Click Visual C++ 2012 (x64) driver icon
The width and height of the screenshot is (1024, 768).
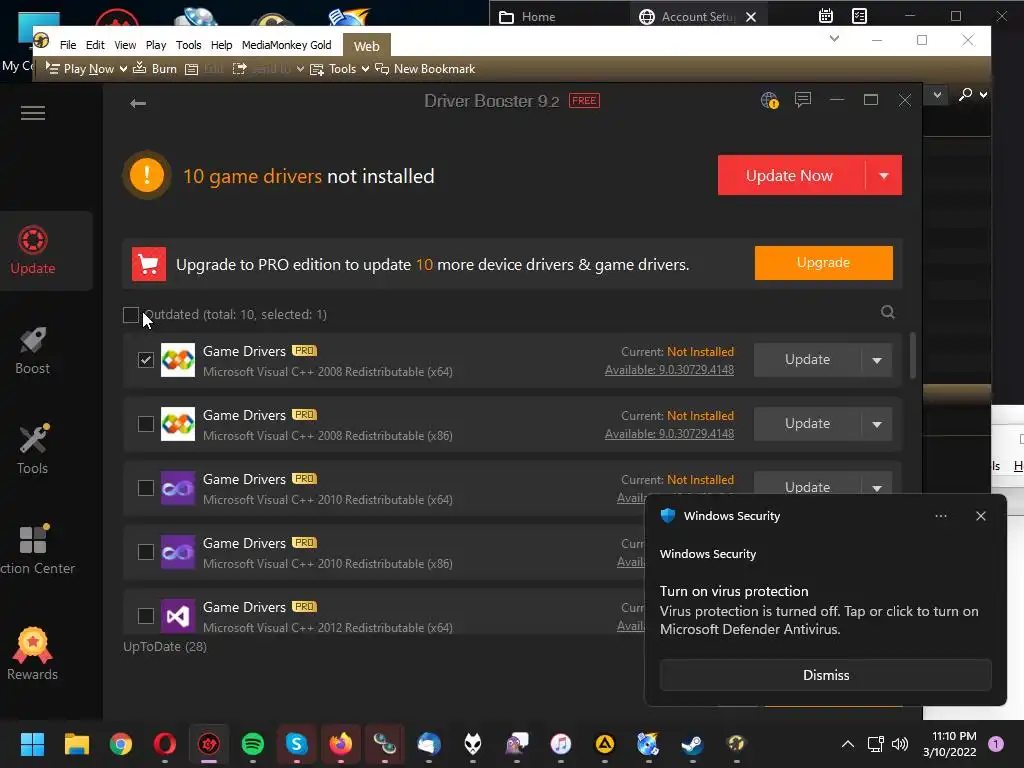tap(178, 616)
